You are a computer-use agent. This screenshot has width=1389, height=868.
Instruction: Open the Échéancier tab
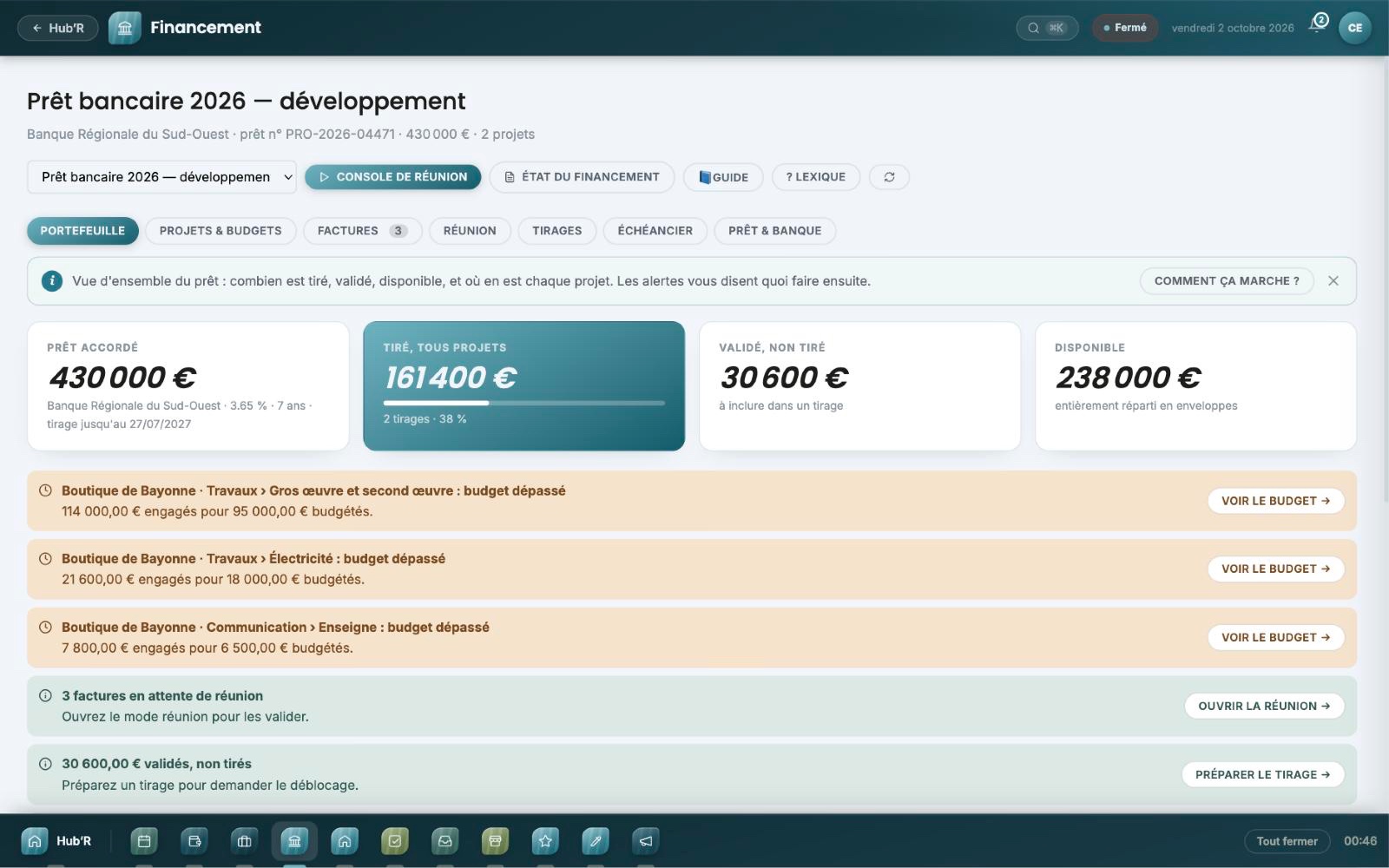[655, 231]
